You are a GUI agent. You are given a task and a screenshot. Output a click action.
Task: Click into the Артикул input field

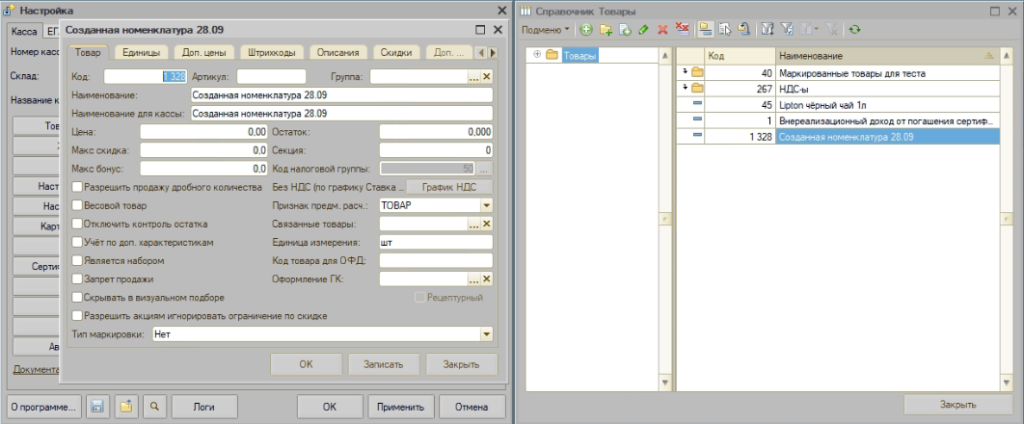(x=272, y=76)
